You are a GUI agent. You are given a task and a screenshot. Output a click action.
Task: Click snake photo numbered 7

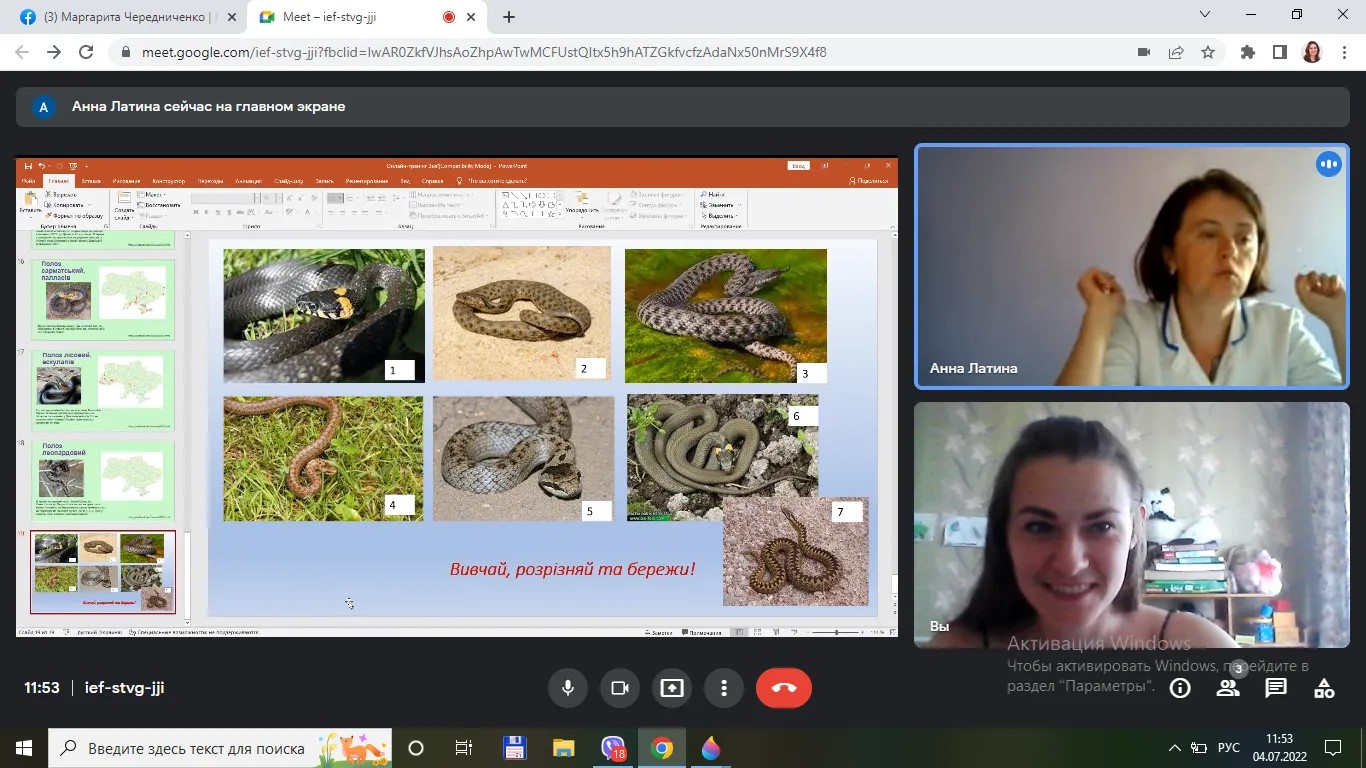(795, 551)
